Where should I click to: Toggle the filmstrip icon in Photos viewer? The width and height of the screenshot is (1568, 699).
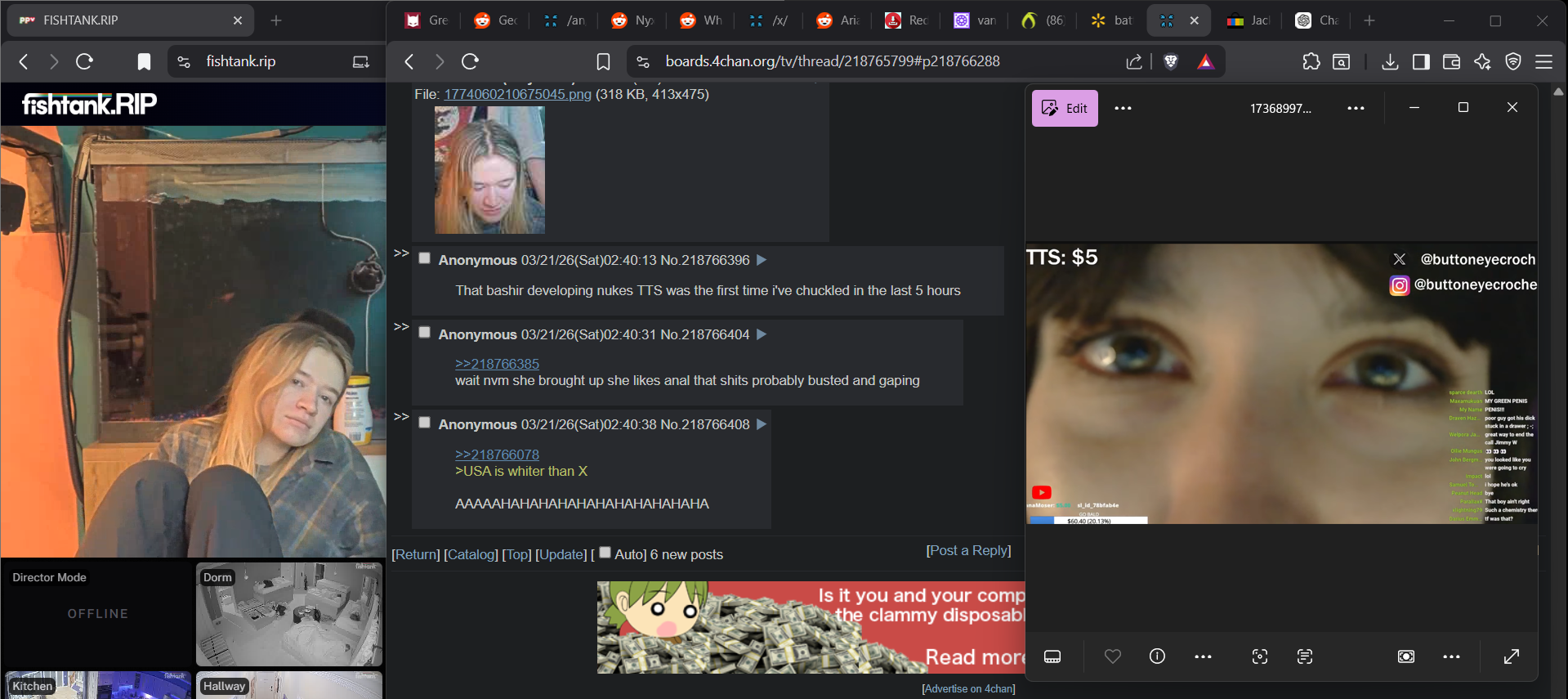click(x=1052, y=656)
